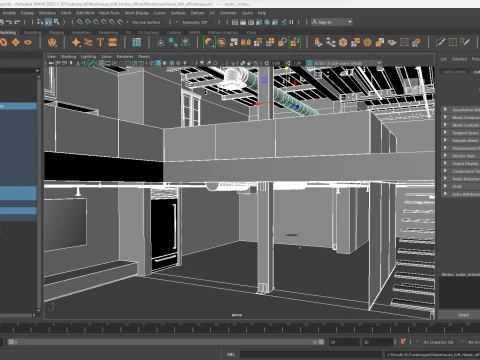Click the Bridge shelf icon
This screenshot has height=360, width=480.
click(x=331, y=42)
